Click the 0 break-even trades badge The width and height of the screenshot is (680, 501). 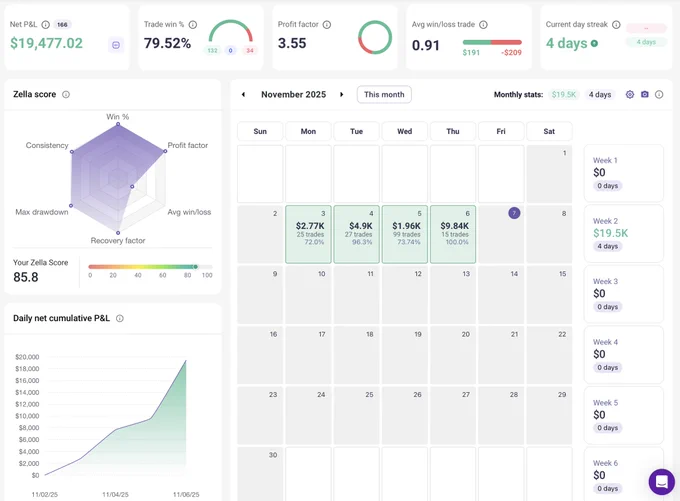[x=231, y=50]
